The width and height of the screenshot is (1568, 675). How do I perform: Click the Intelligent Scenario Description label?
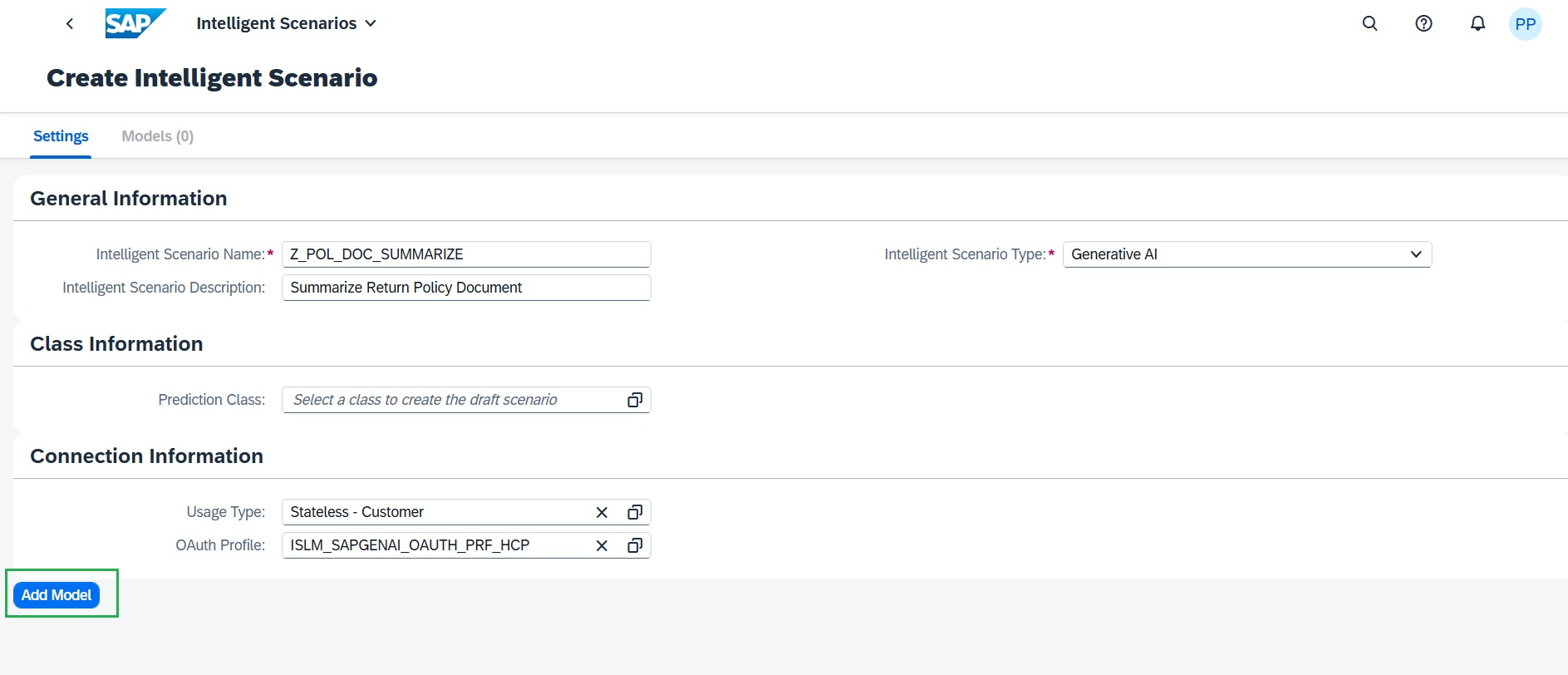(x=164, y=288)
